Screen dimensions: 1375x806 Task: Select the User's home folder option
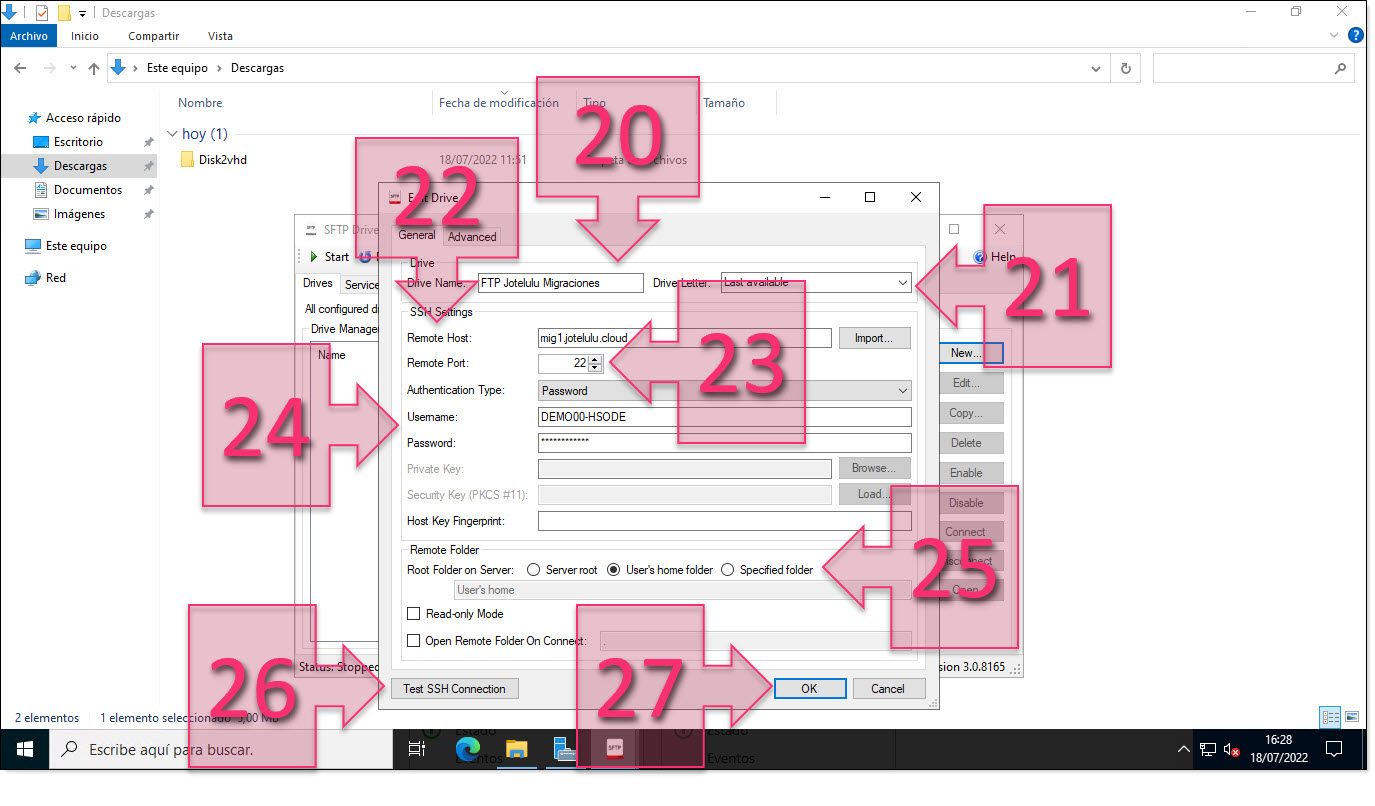pos(614,570)
